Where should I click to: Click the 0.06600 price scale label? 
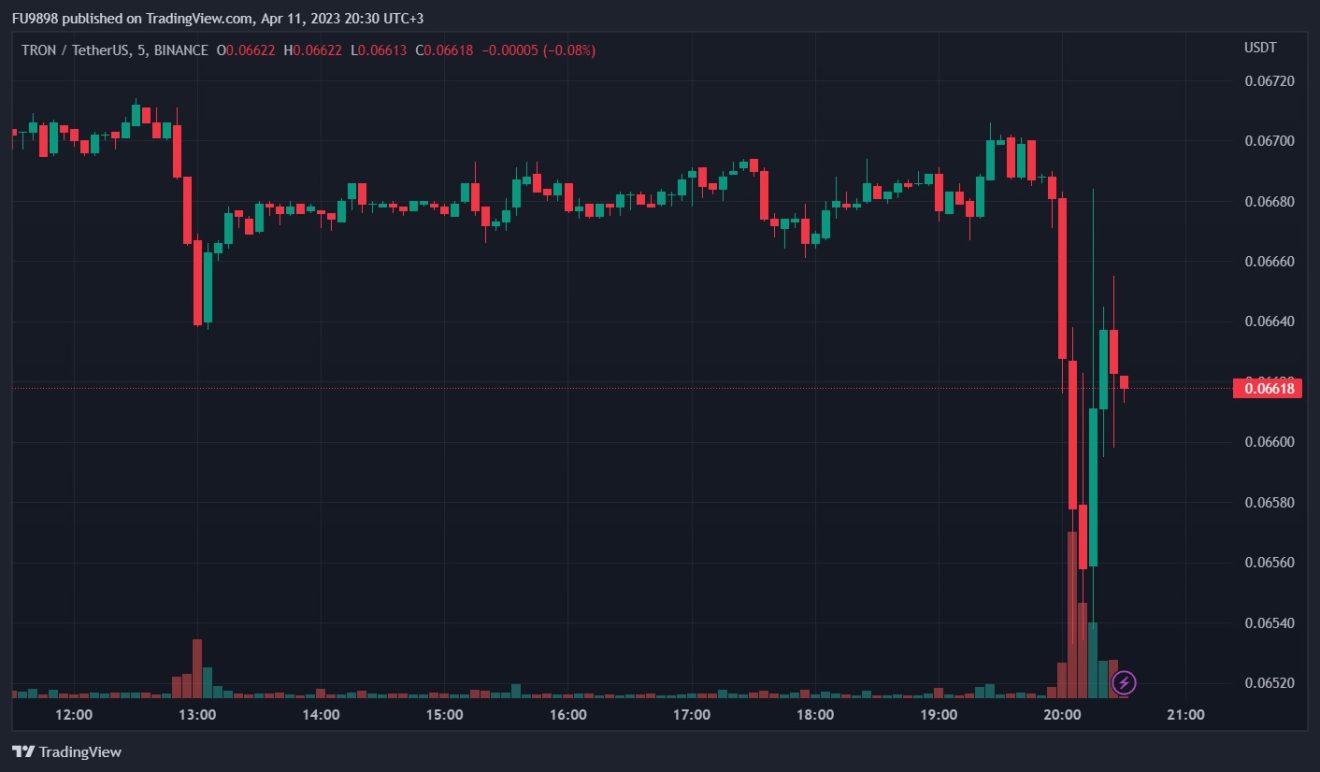(x=1268, y=442)
